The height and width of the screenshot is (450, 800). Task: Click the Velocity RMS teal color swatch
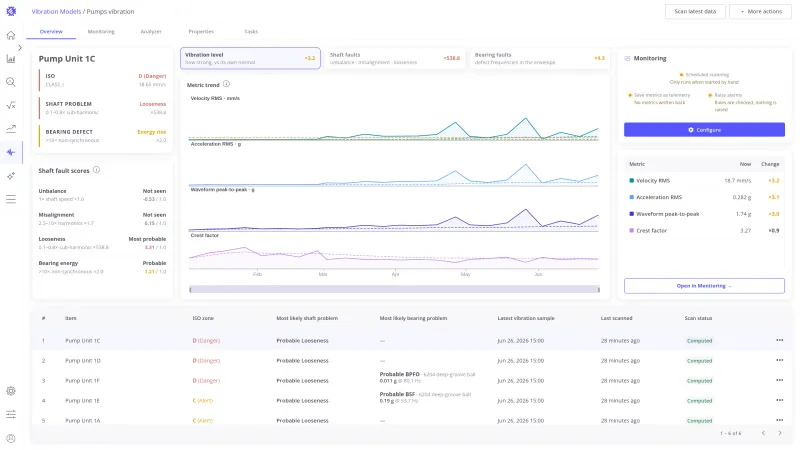632,181
